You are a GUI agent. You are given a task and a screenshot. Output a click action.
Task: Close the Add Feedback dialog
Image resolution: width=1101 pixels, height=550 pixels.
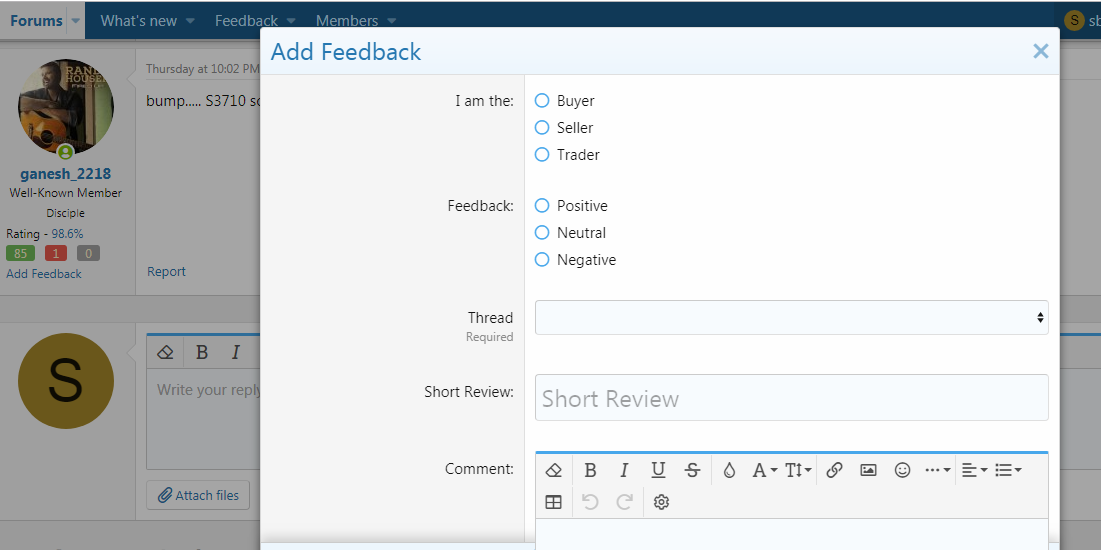coord(1041,51)
